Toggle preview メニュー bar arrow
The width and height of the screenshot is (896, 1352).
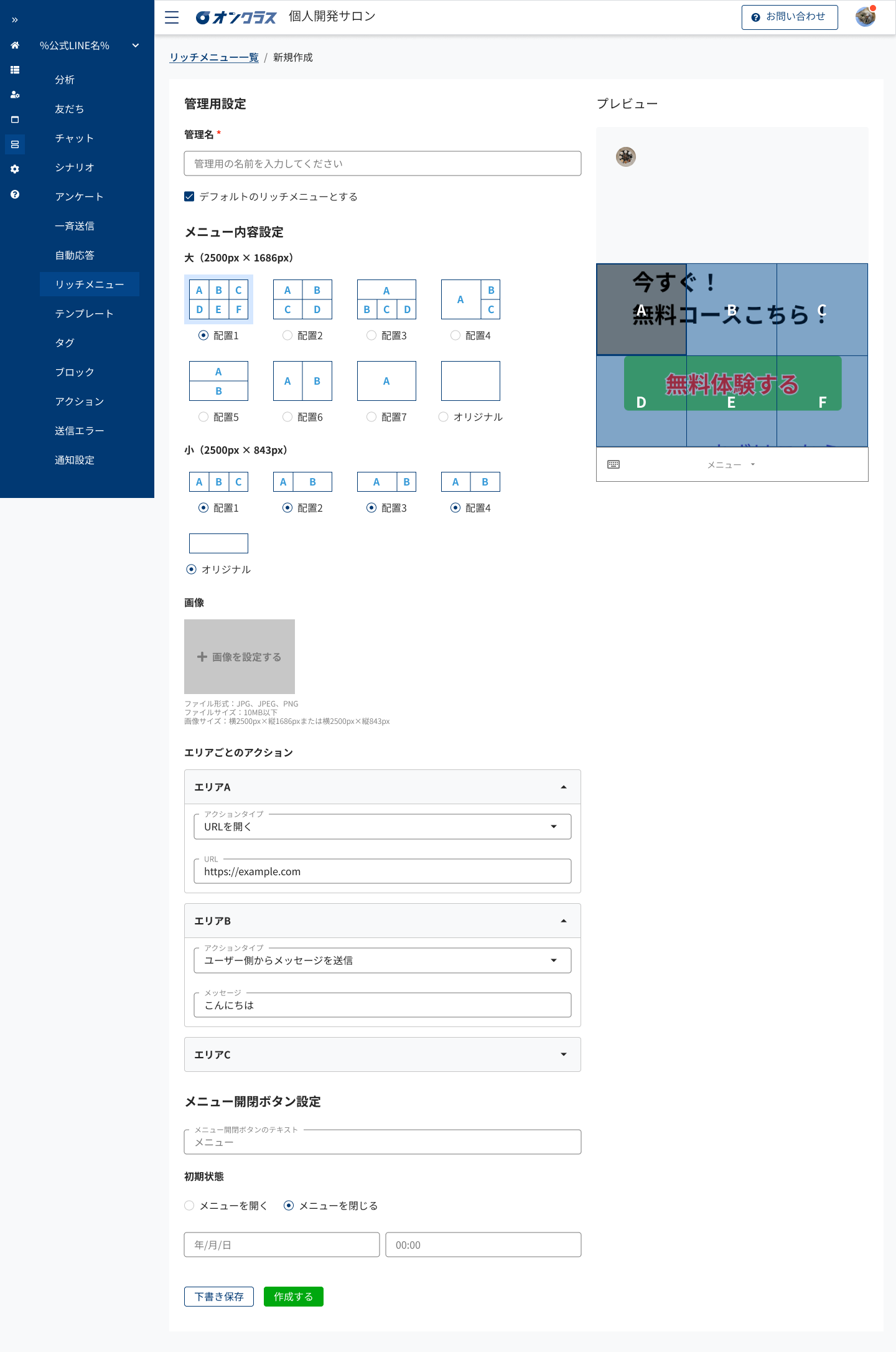tap(753, 464)
